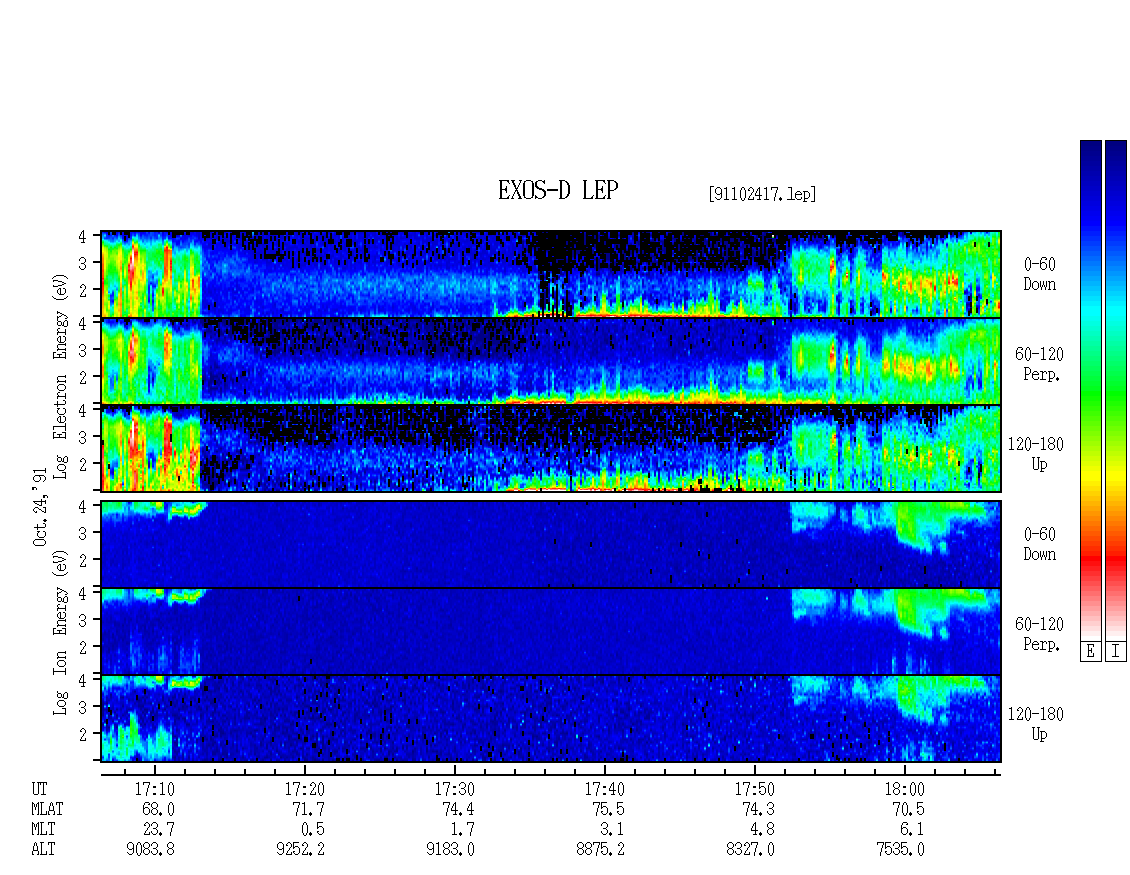Click the MLAT row header
The width and height of the screenshot is (1130, 875).
click(47, 809)
